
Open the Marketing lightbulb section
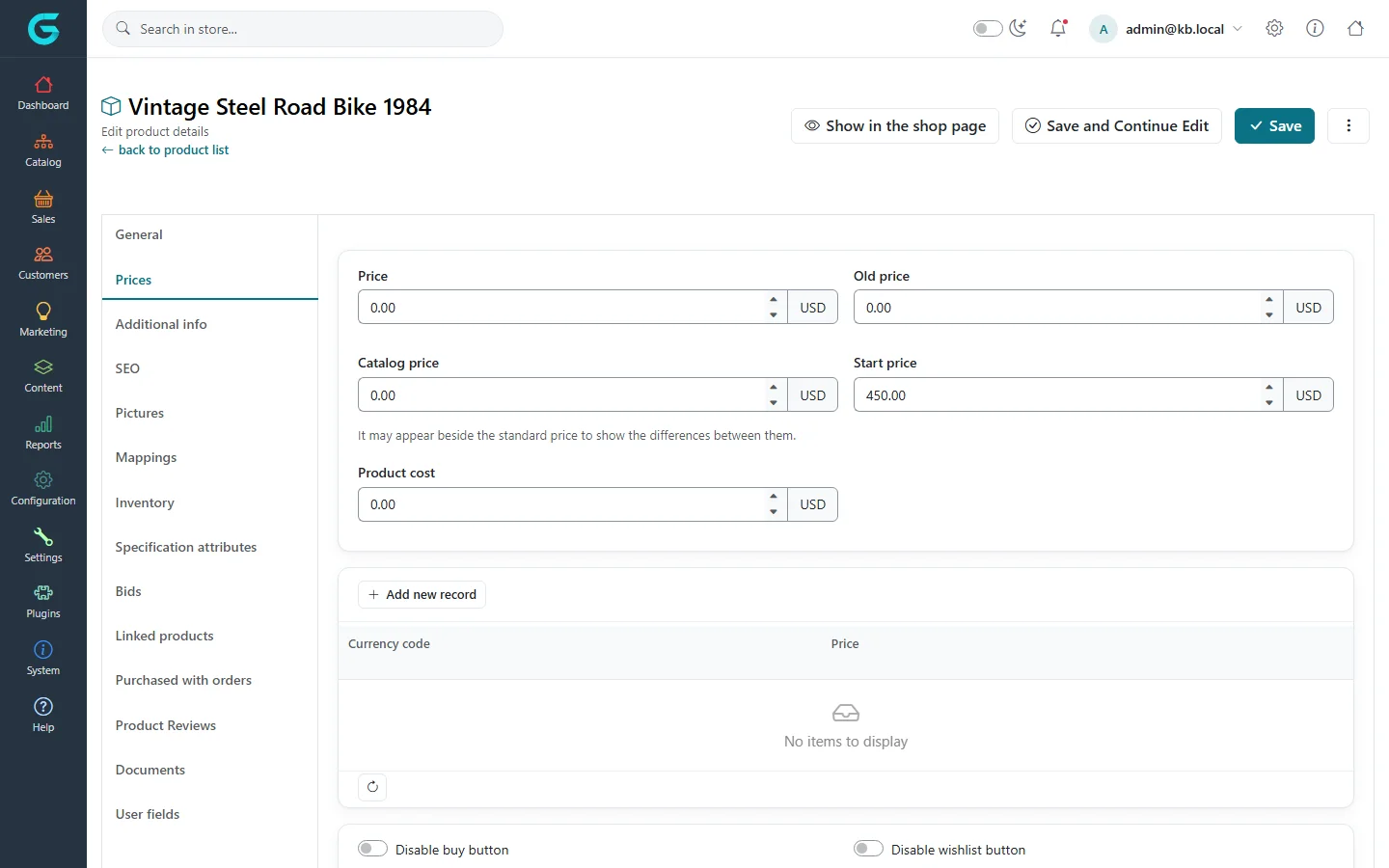click(x=43, y=319)
